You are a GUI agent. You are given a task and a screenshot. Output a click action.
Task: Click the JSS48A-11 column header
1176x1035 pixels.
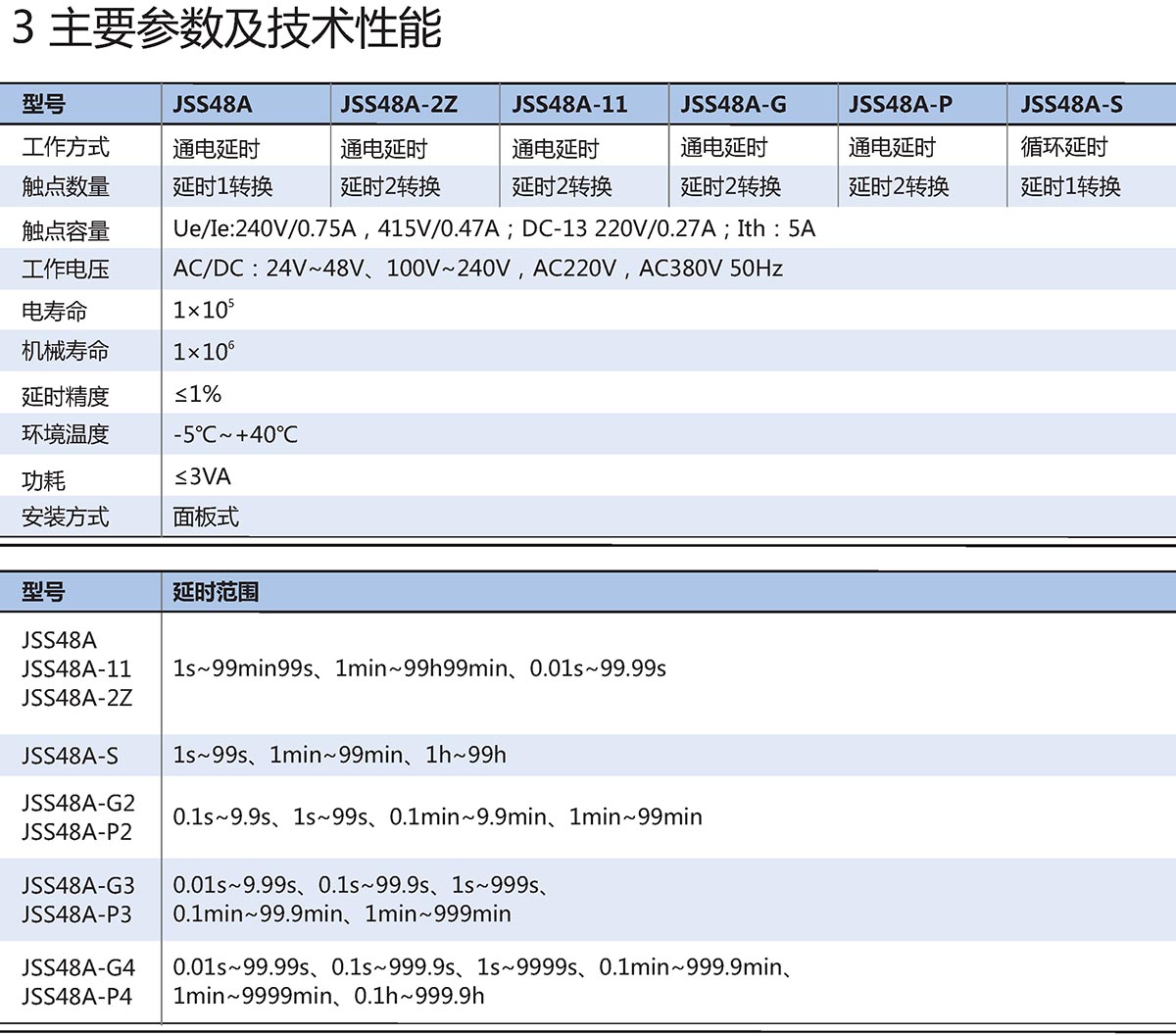click(x=568, y=105)
